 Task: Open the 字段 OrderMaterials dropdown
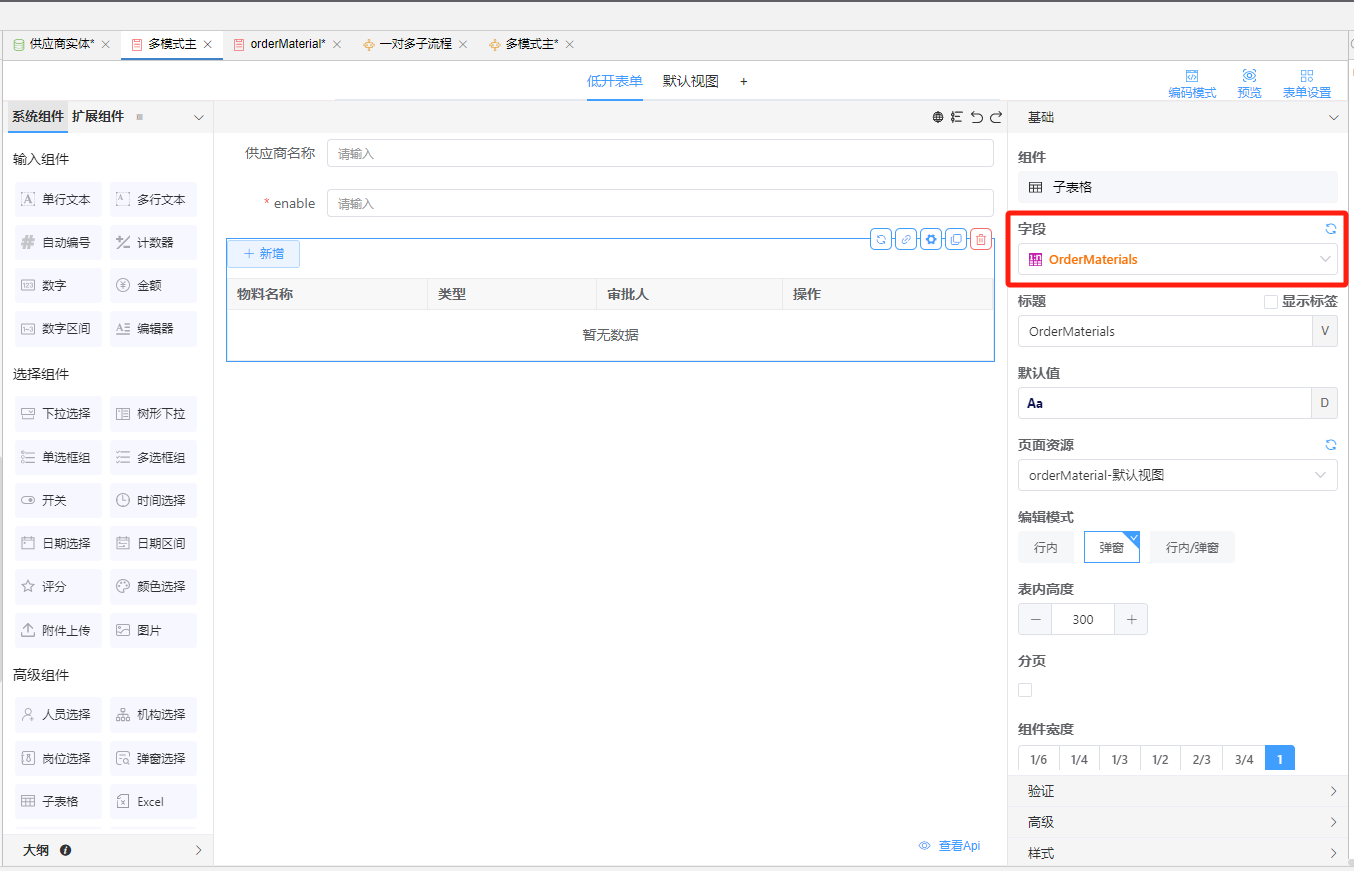(x=1177, y=259)
